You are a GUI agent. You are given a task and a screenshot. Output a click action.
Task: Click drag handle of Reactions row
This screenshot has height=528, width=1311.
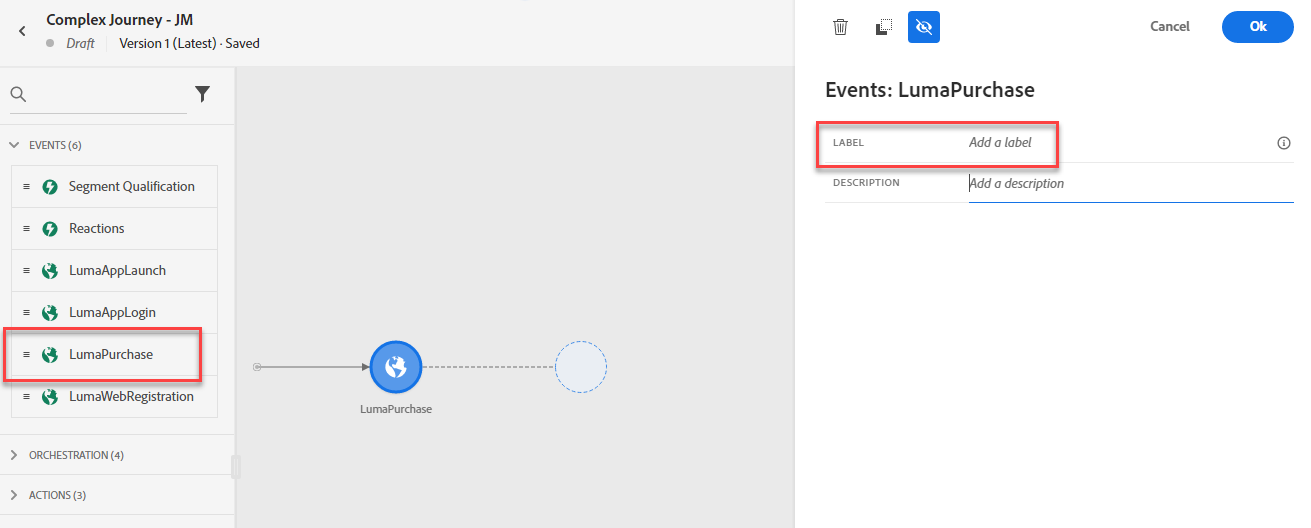26,229
